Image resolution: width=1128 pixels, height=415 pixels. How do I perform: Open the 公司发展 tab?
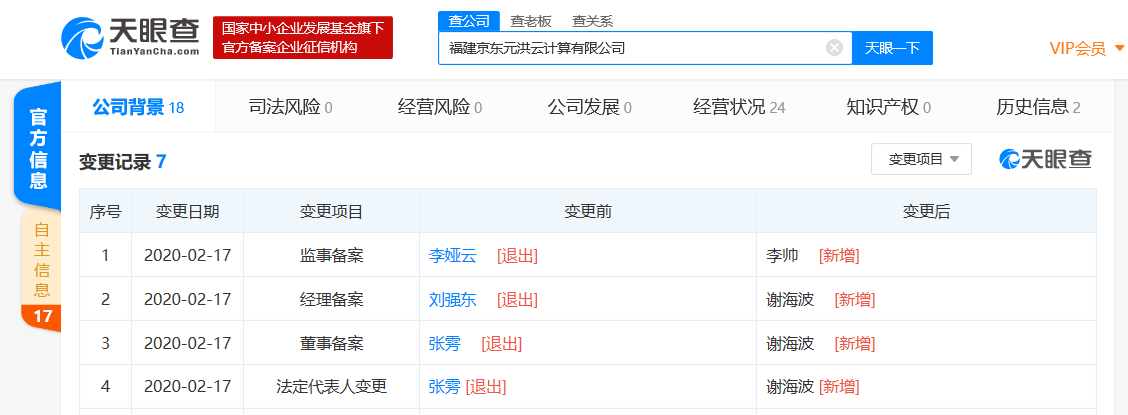589,108
